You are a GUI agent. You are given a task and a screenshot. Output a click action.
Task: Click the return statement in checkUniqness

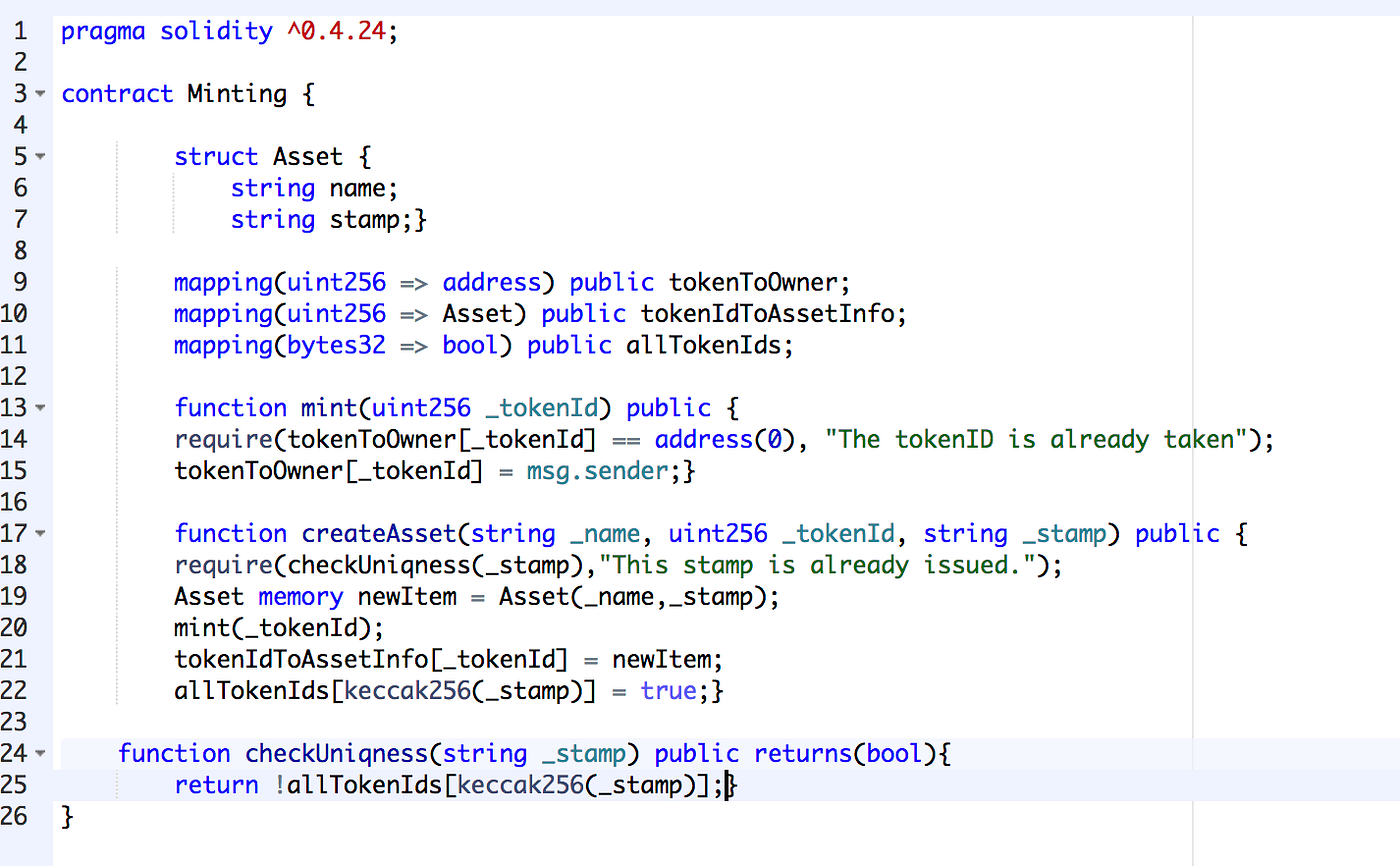[216, 784]
